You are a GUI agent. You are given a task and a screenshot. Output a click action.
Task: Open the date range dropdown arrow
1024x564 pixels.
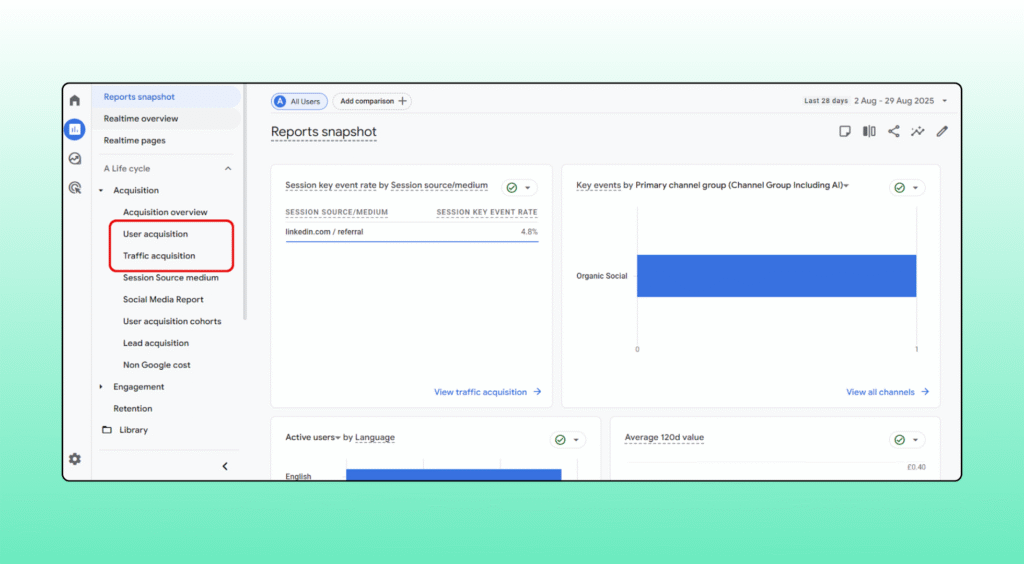pos(945,101)
